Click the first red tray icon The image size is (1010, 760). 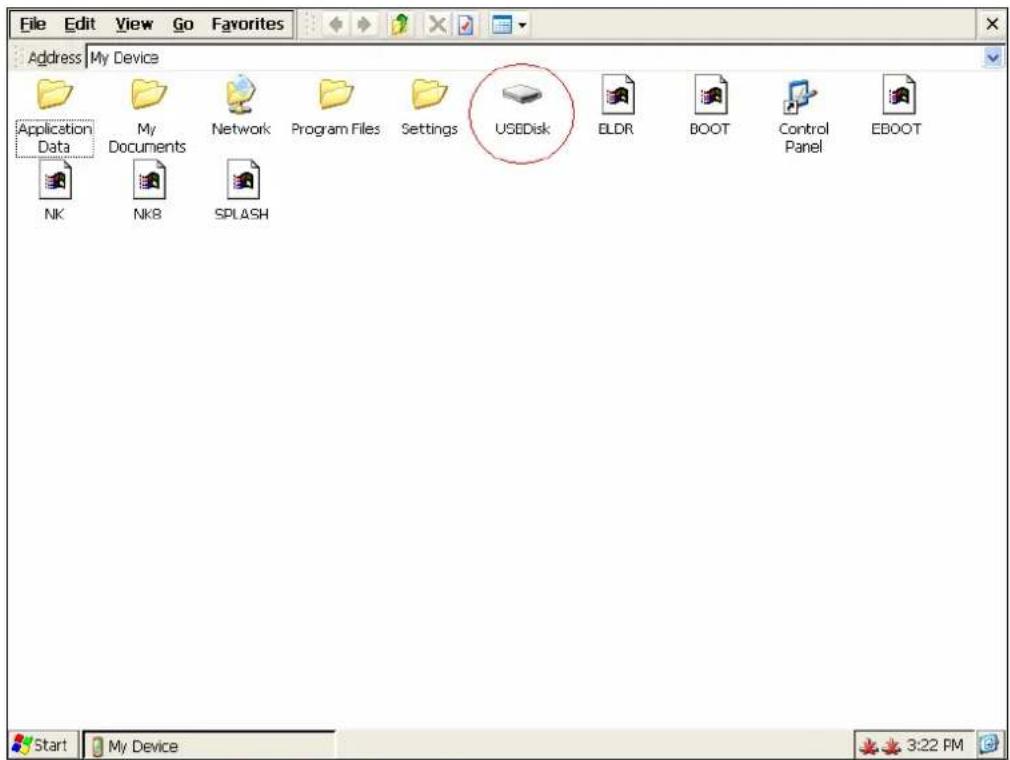pyautogui.click(x=870, y=746)
